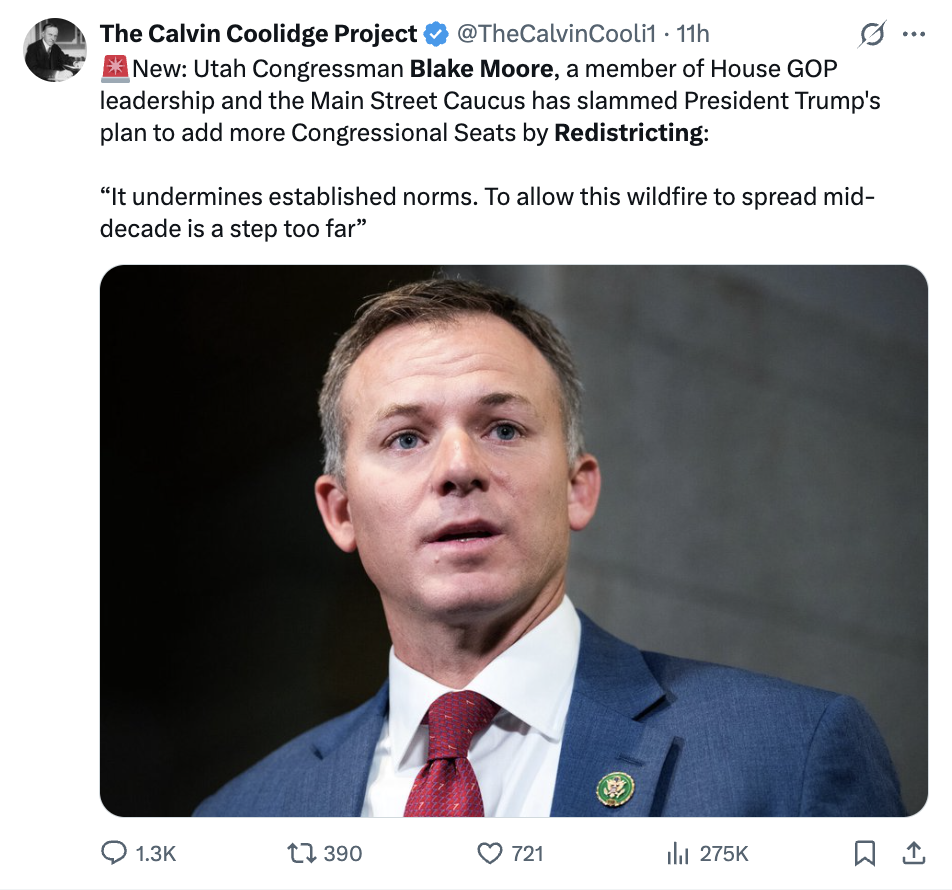The image size is (952, 890).
Task: Click The Calvin Coolidge Project display name
Action: click(x=258, y=34)
